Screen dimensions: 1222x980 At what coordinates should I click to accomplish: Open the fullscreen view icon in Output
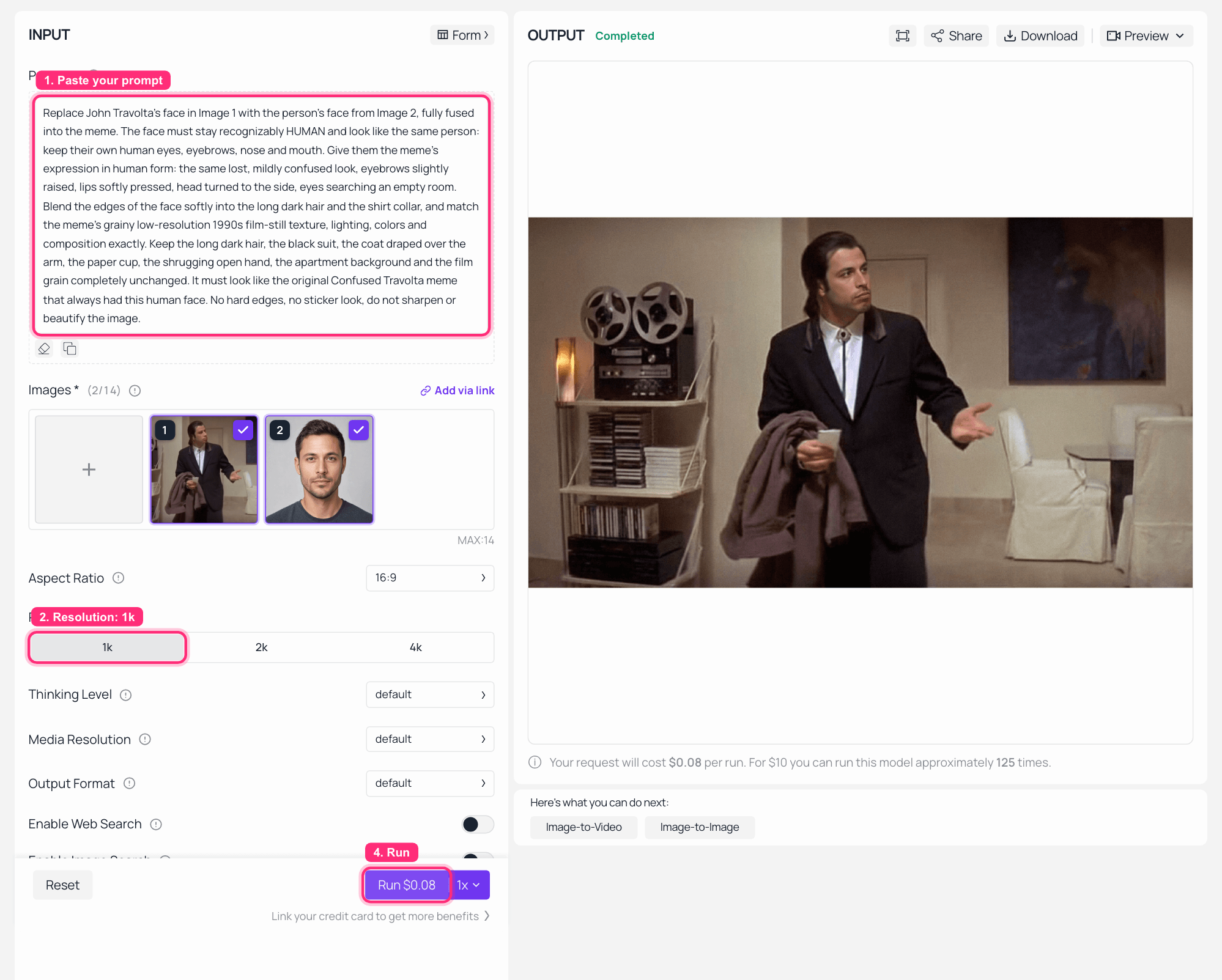coord(902,35)
